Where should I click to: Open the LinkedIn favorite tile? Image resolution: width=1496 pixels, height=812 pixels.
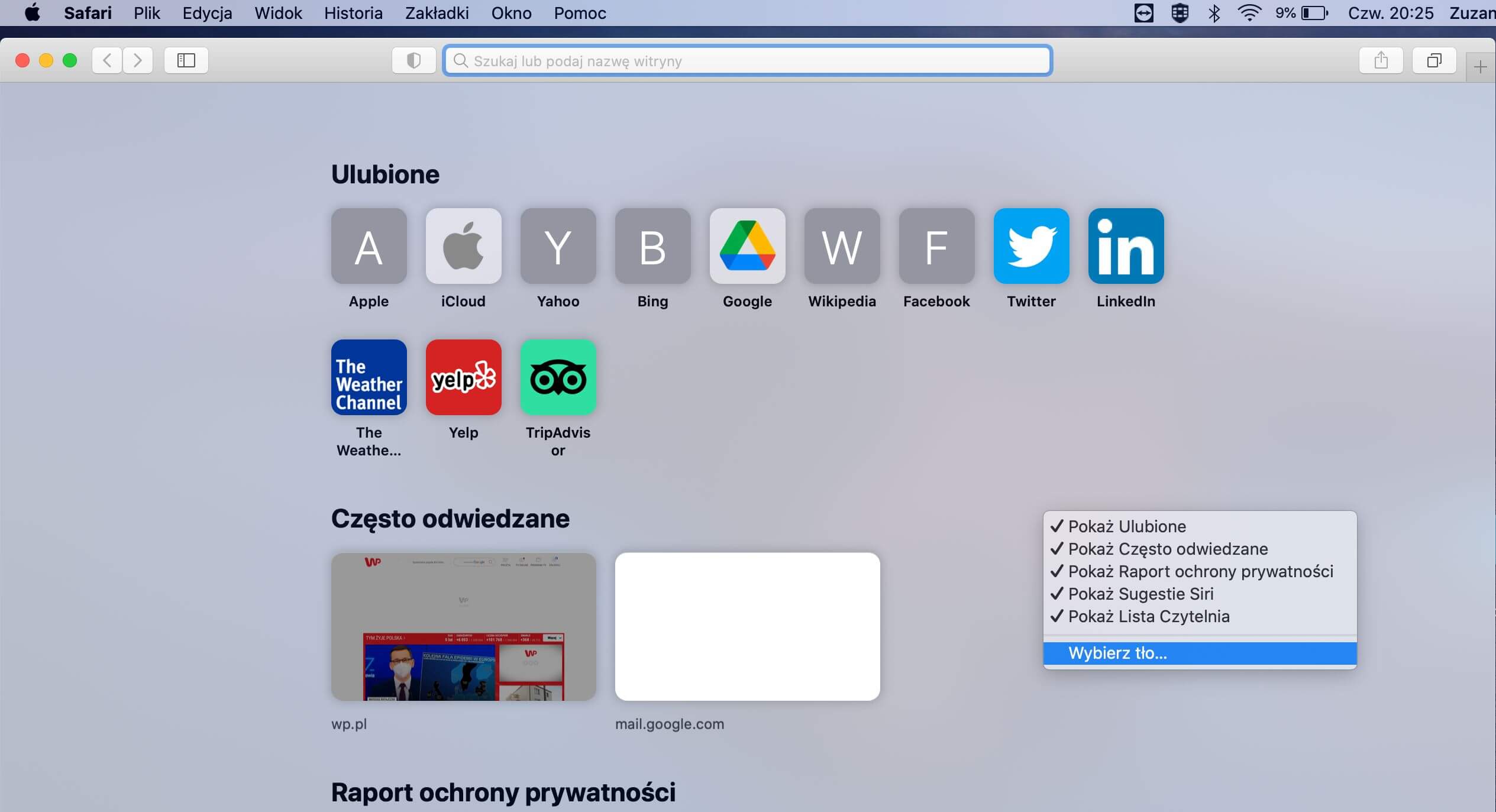coord(1126,246)
